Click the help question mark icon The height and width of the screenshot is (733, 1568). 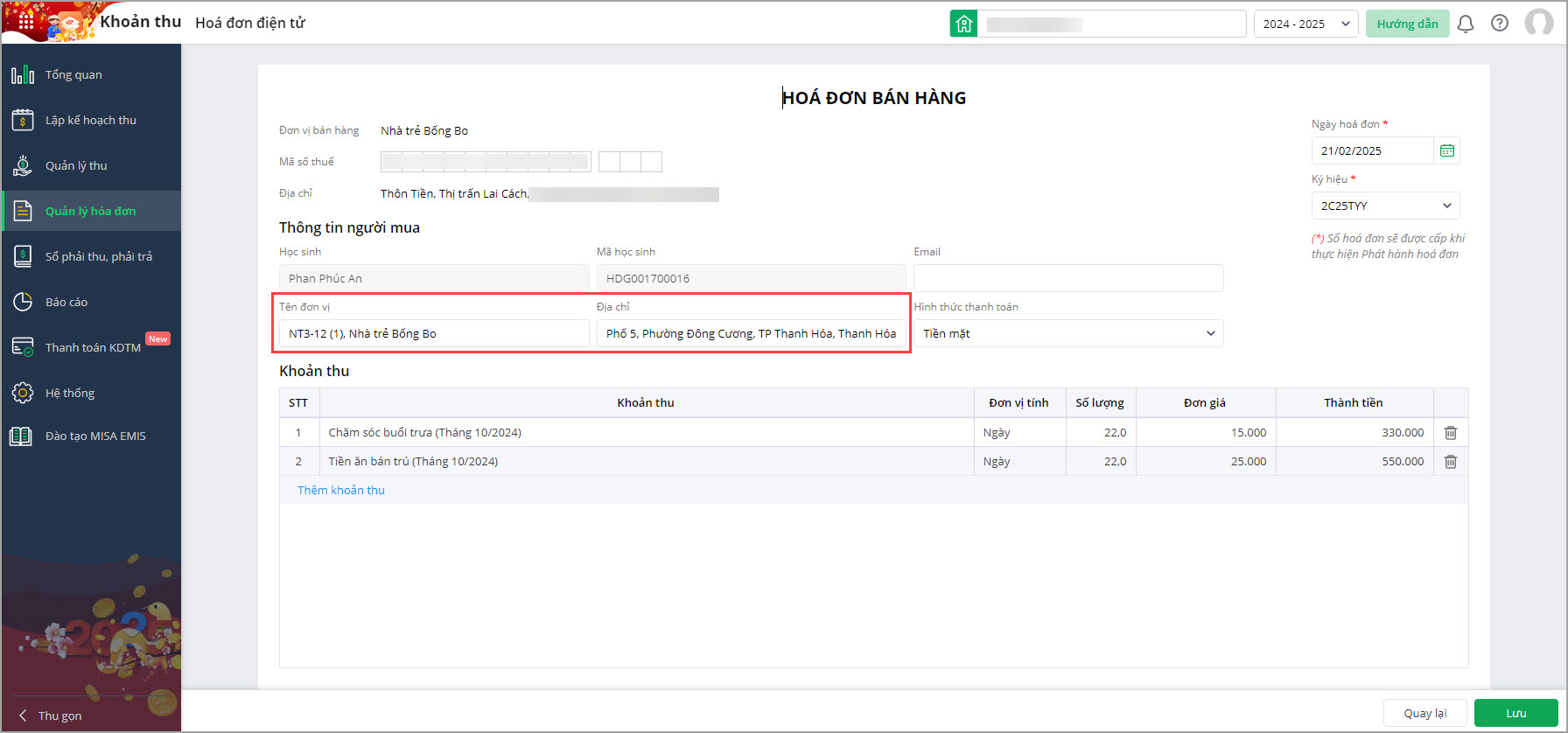[x=1500, y=24]
